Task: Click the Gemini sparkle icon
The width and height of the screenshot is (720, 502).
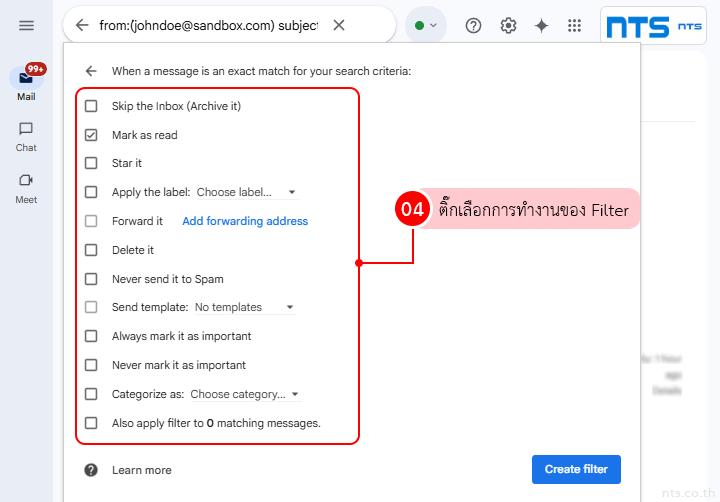Action: 541,26
